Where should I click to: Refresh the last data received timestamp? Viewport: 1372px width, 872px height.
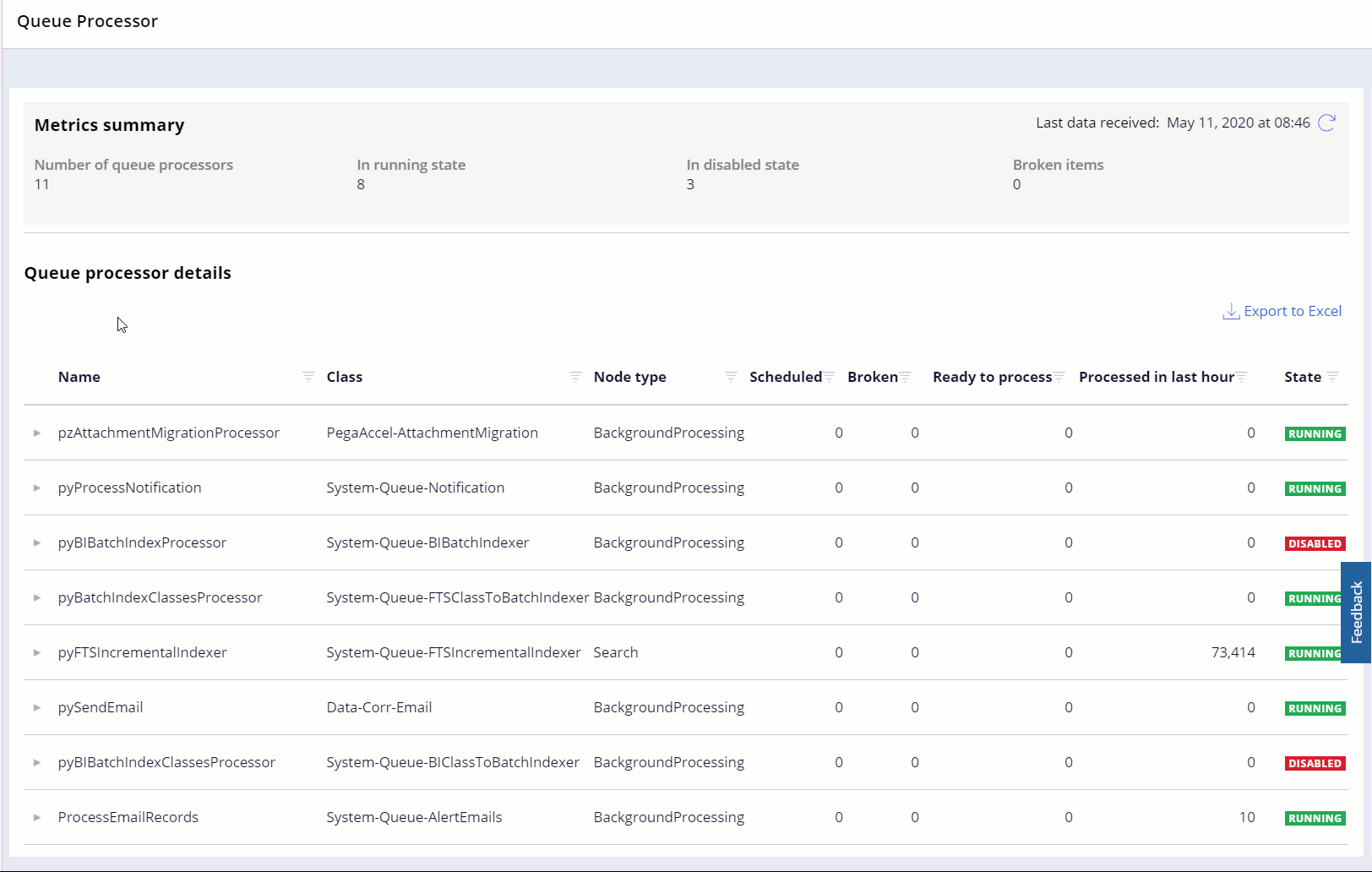[1326, 123]
